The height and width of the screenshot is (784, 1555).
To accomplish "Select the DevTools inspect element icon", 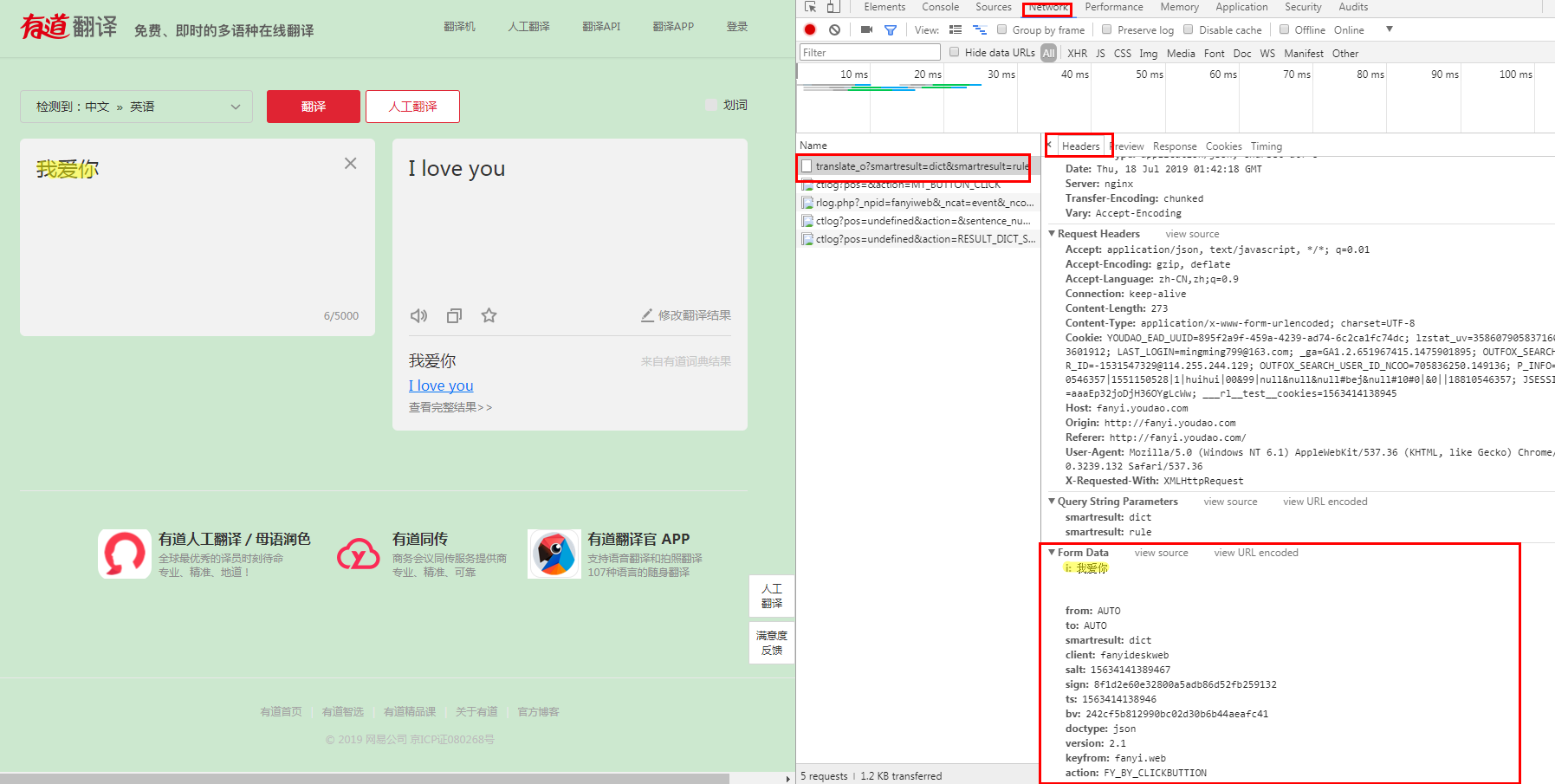I will pyautogui.click(x=810, y=7).
